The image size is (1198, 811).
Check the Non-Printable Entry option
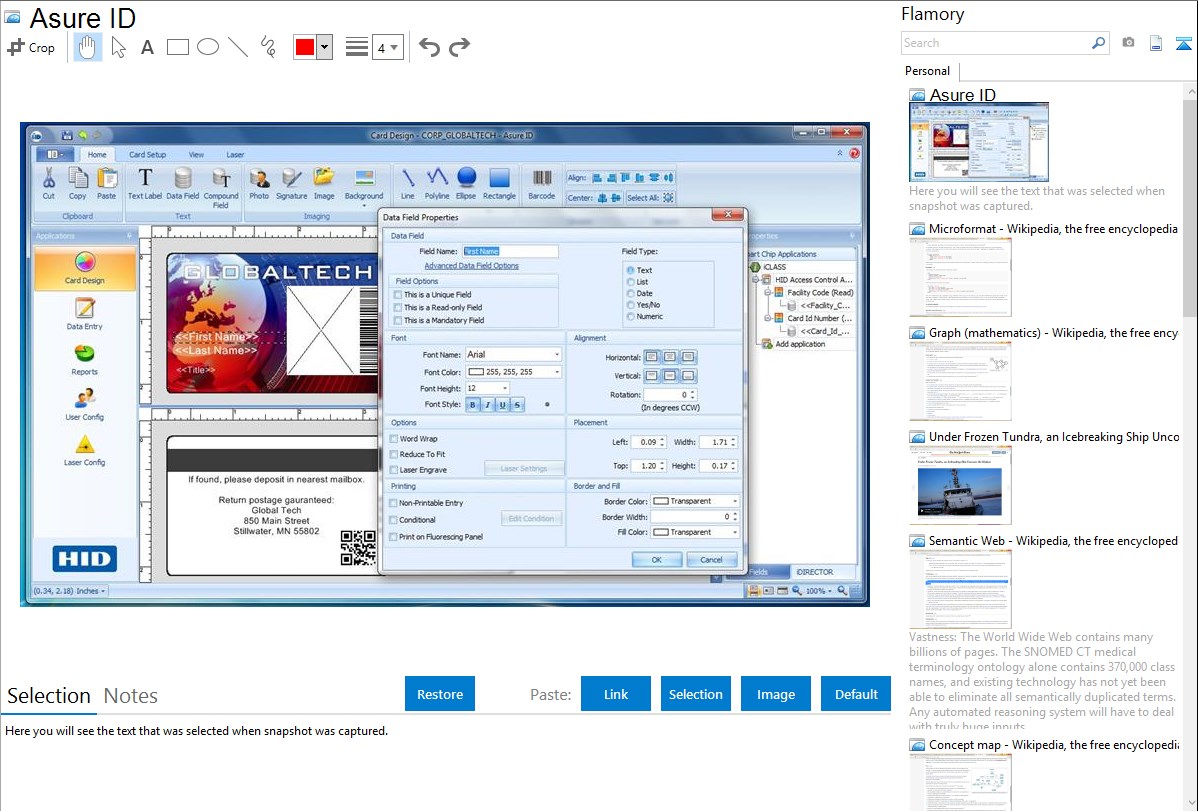393,503
